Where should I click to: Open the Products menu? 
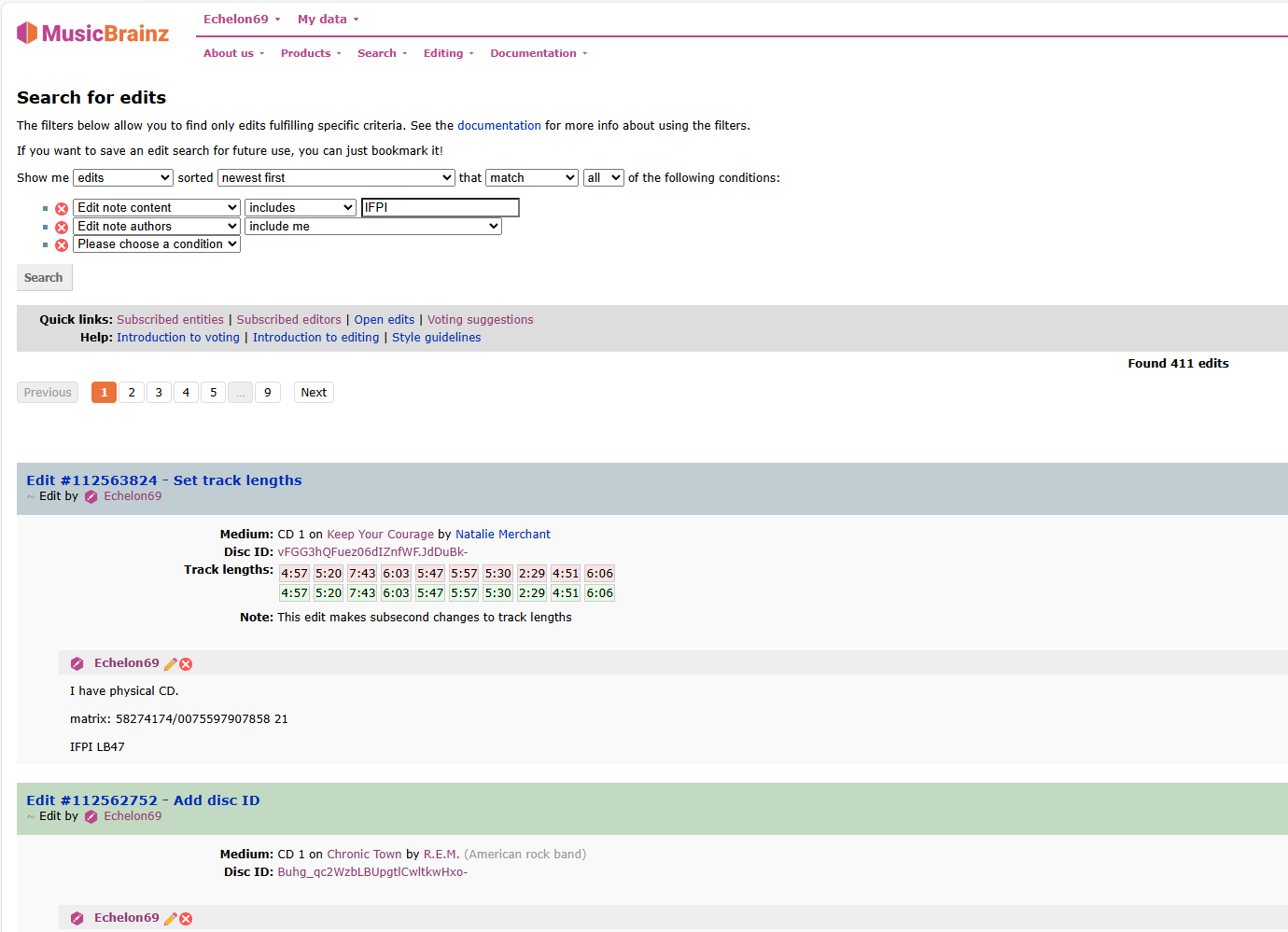click(311, 53)
